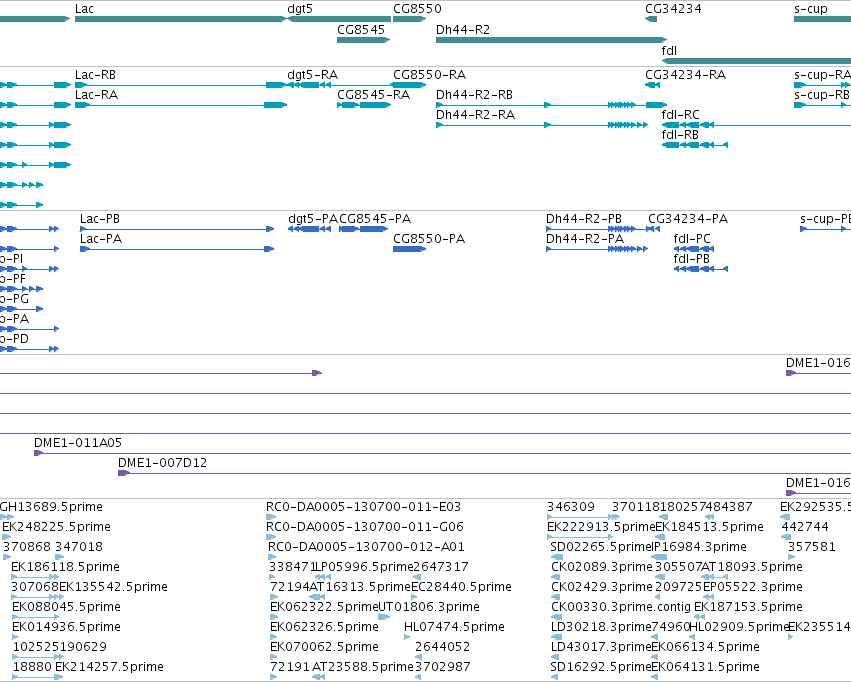Click the CG8545-PA protein label
This screenshot has height=682, width=851.
coord(375,219)
